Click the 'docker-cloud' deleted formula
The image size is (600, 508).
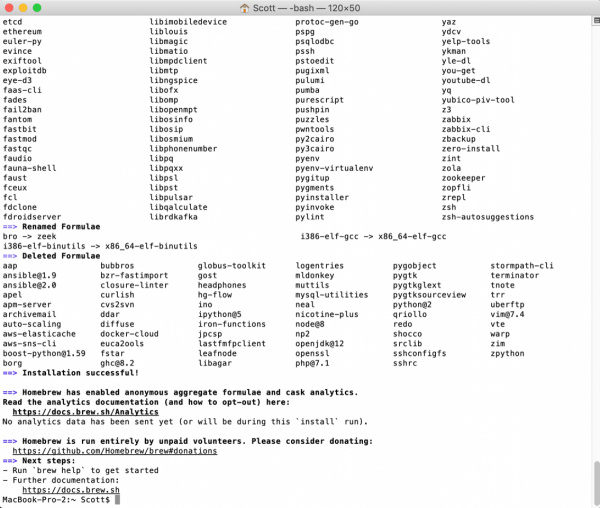tap(129, 334)
